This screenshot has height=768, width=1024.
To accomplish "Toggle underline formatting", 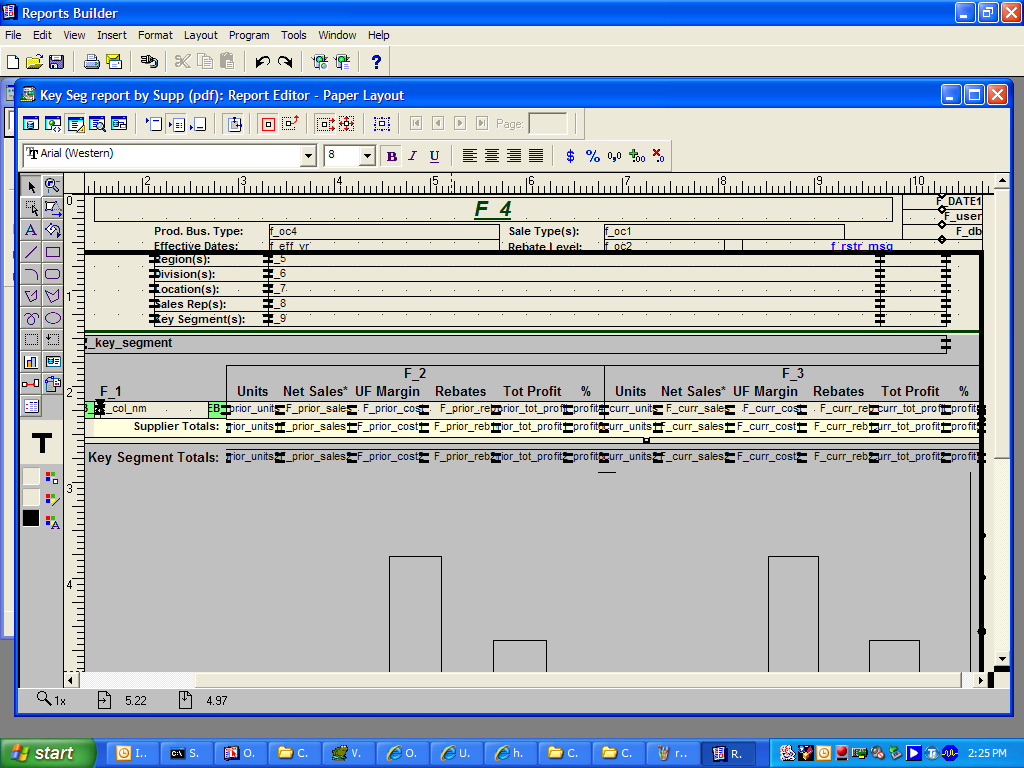I will tap(435, 155).
